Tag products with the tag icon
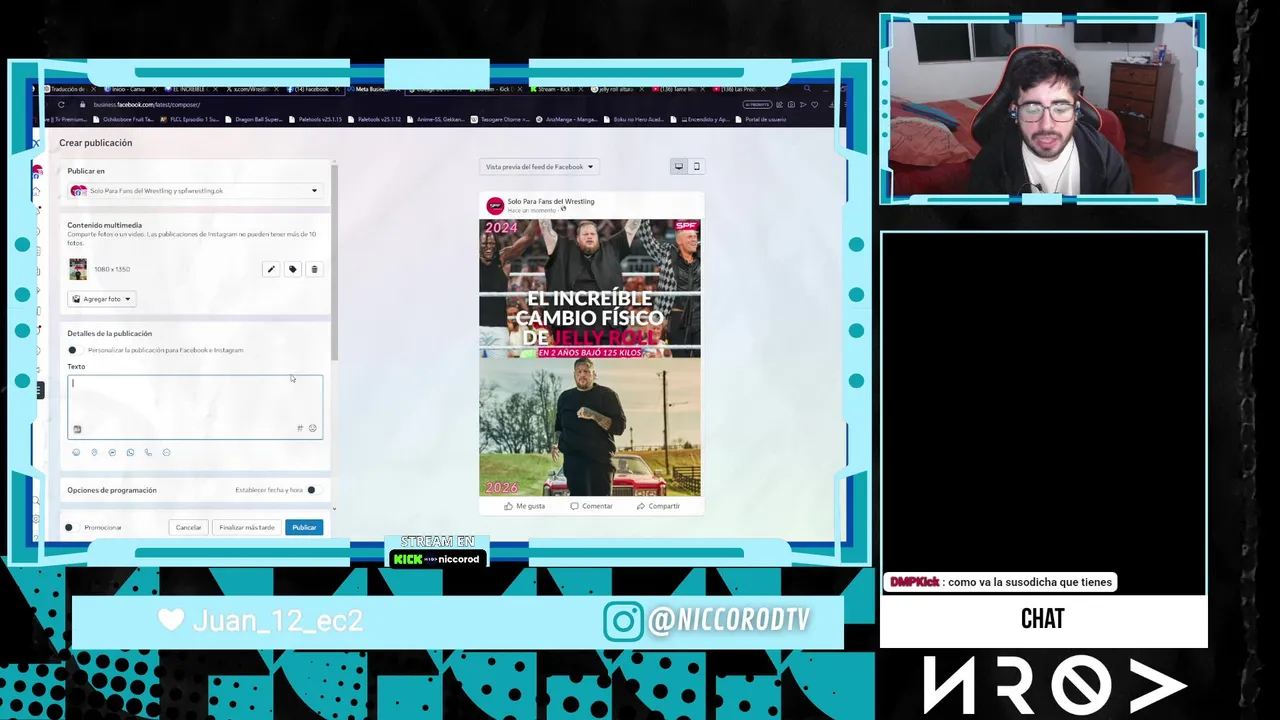 point(293,269)
